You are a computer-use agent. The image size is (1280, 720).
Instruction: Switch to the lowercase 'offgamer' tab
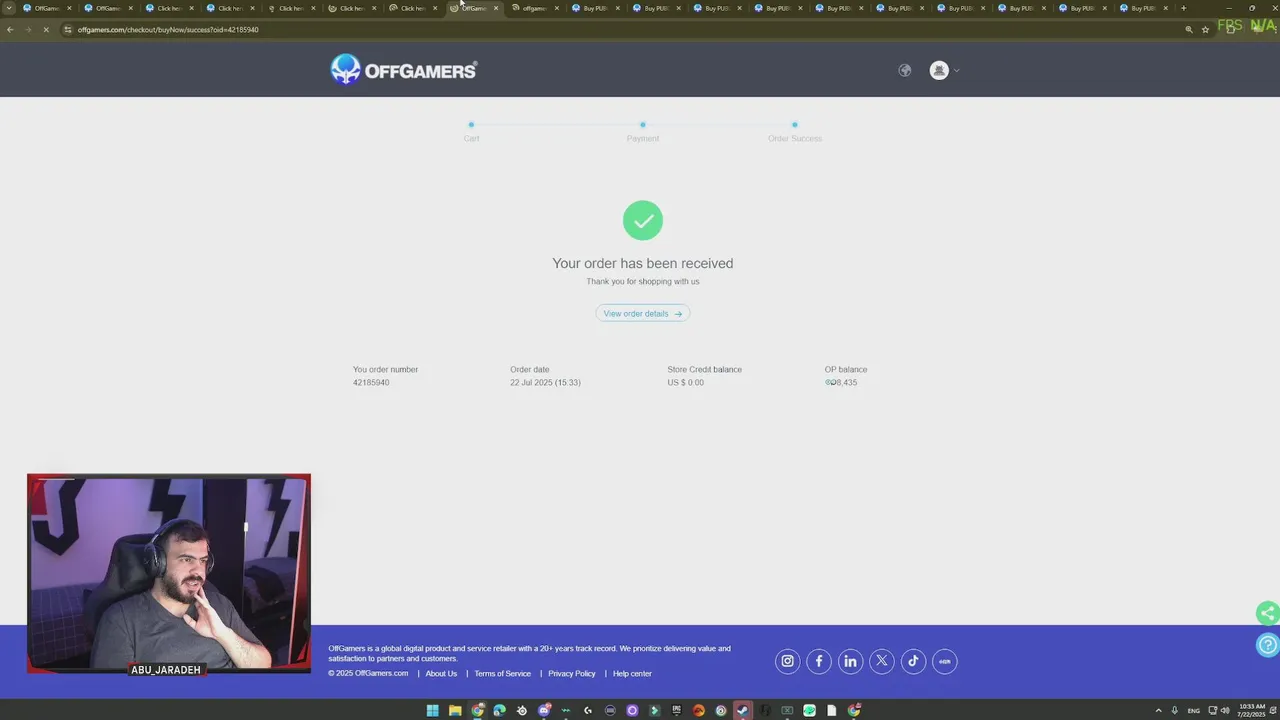point(535,8)
